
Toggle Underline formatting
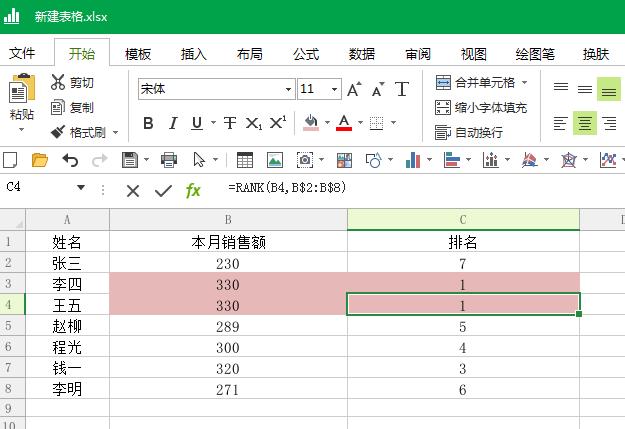pos(197,123)
